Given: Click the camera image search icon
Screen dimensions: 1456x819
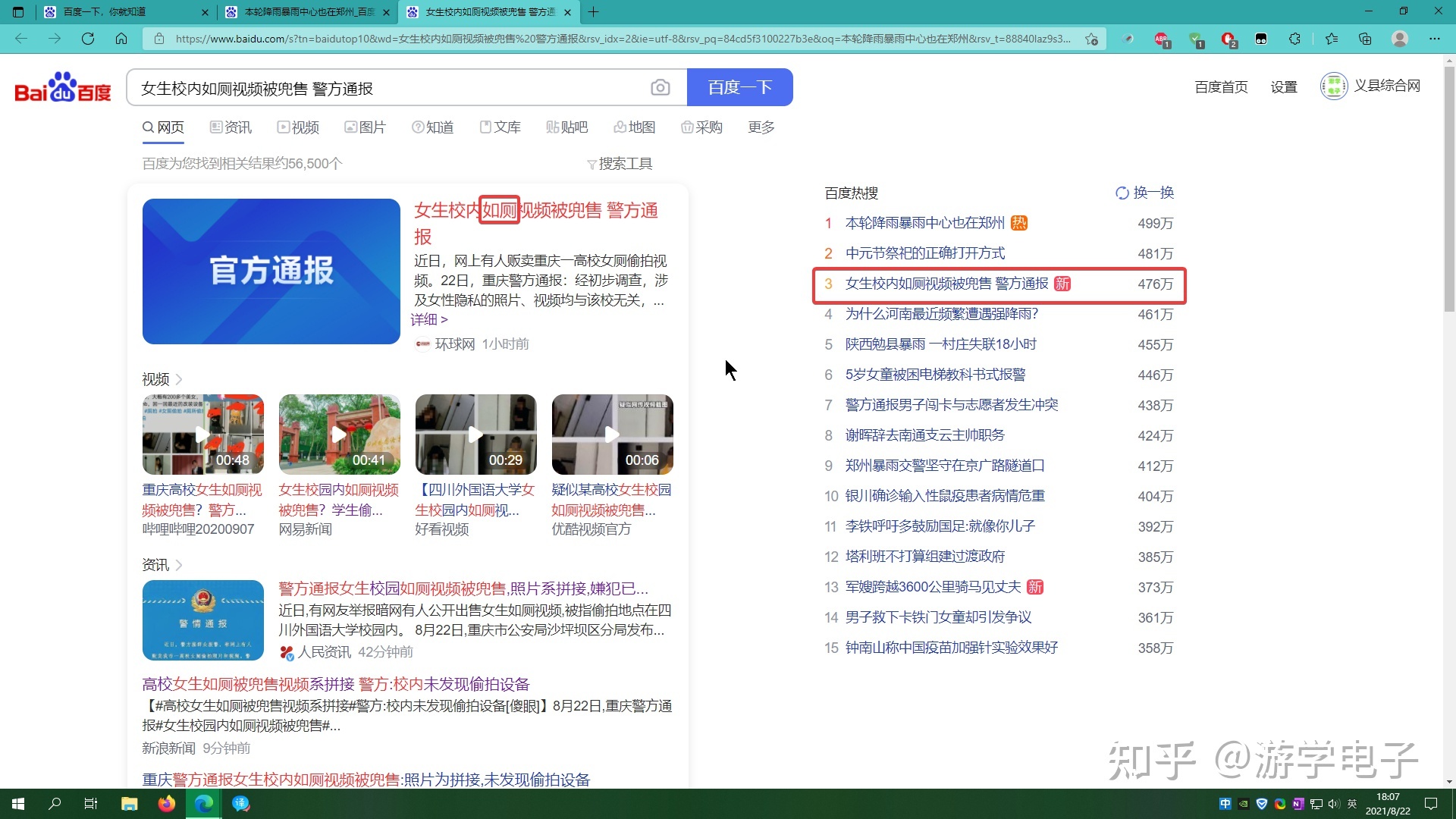Looking at the screenshot, I should 660,88.
